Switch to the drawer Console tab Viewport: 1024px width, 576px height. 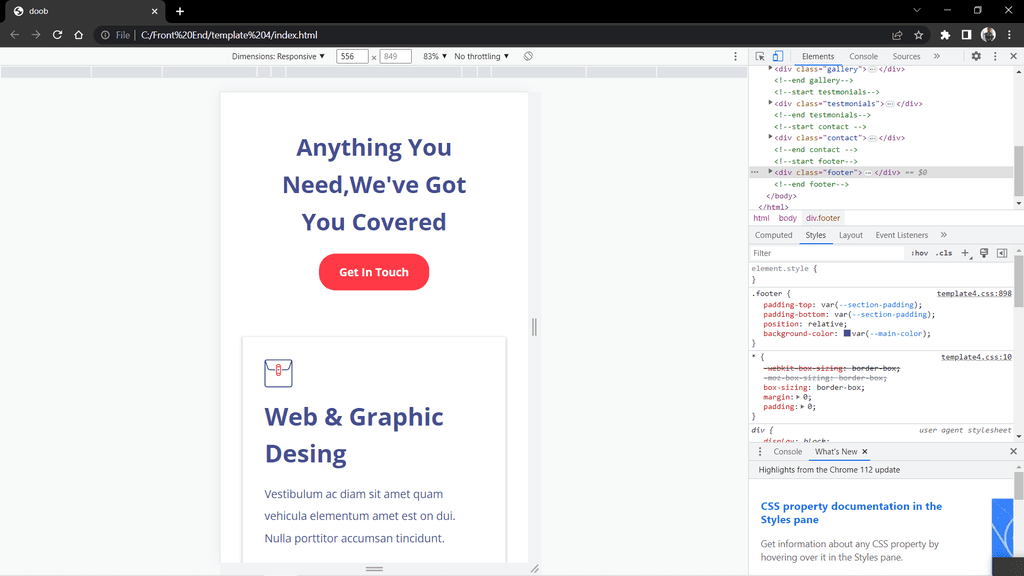[788, 452]
